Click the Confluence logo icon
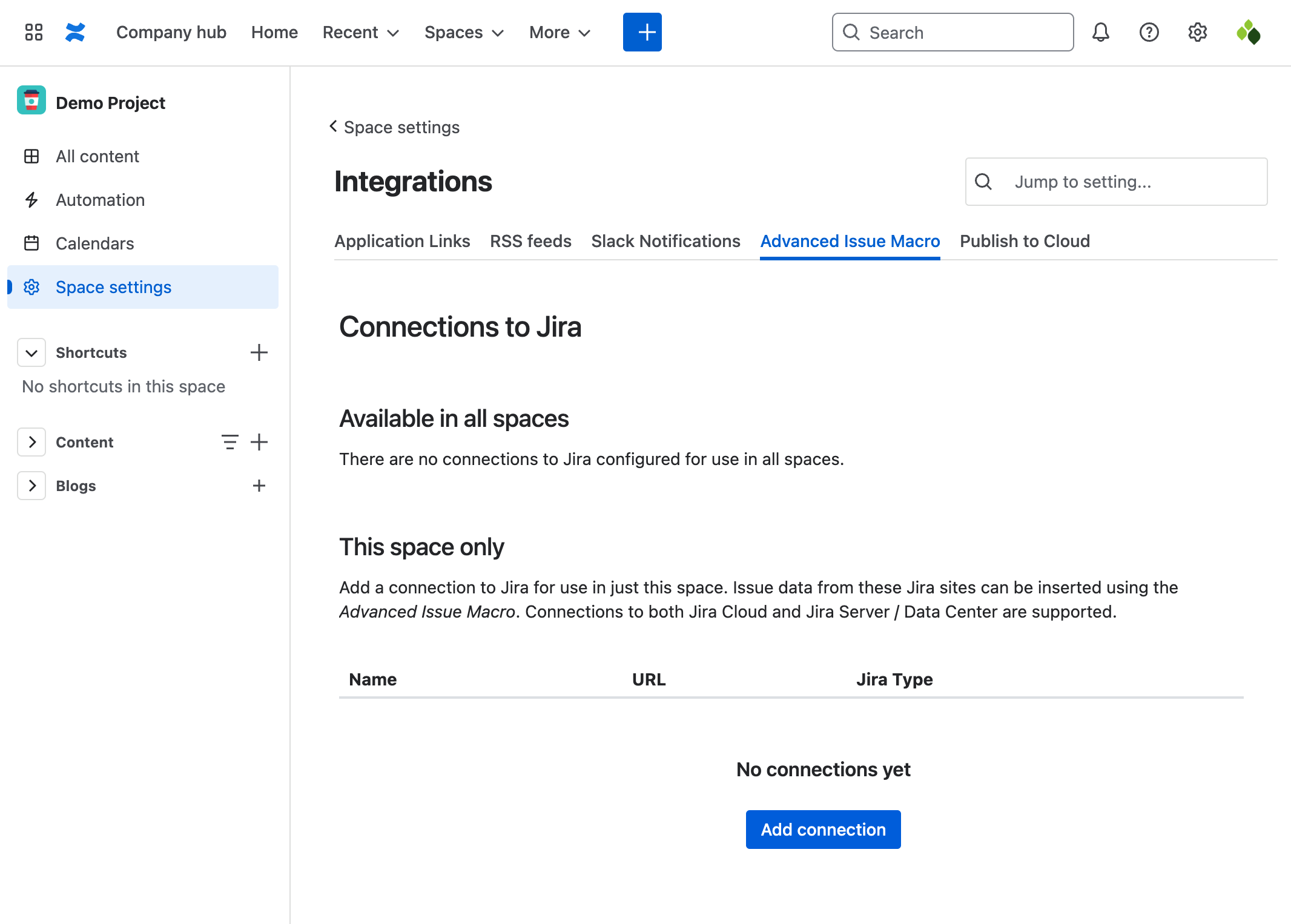This screenshot has width=1291, height=924. click(75, 32)
